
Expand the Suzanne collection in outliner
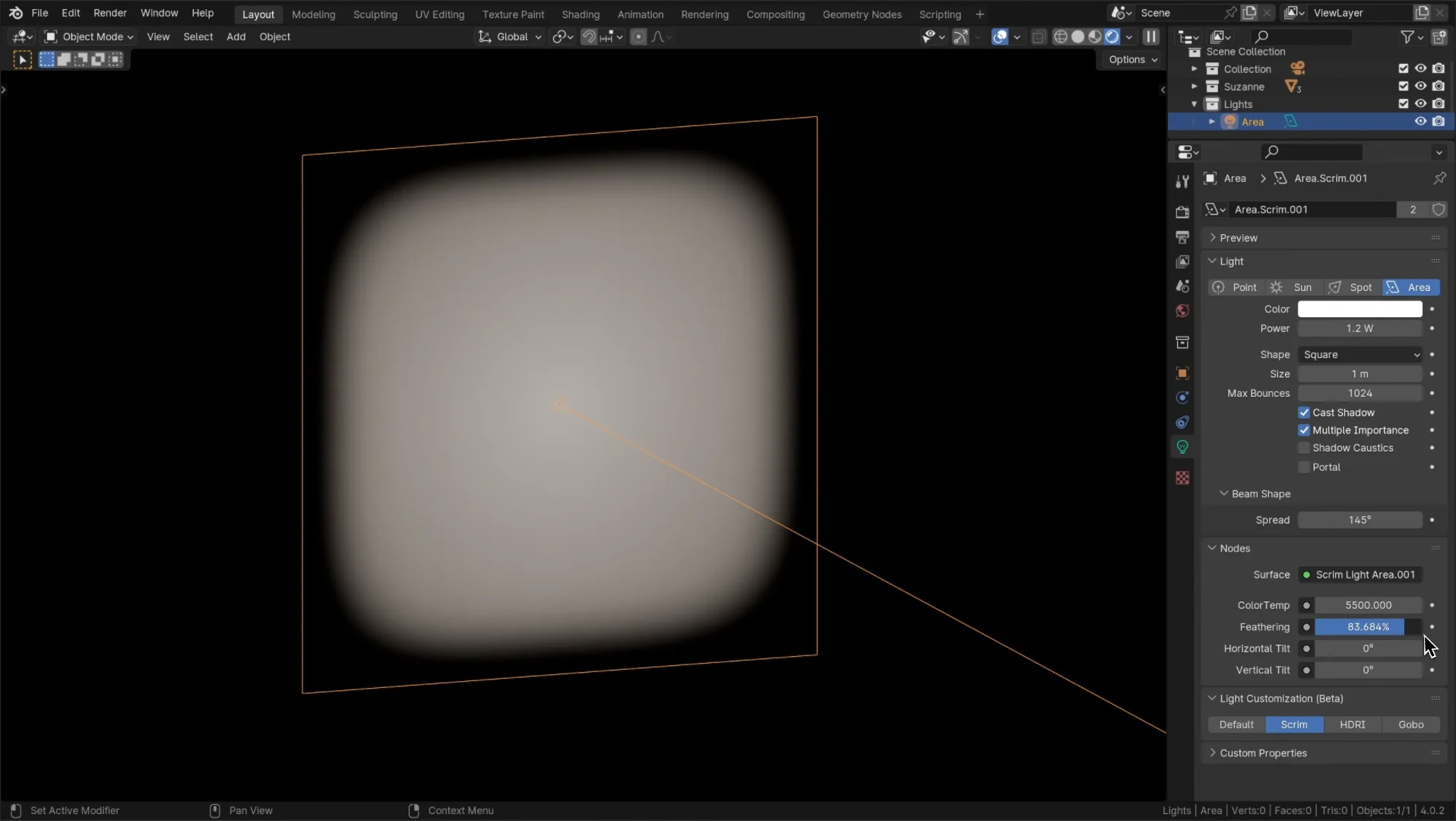tap(1195, 86)
